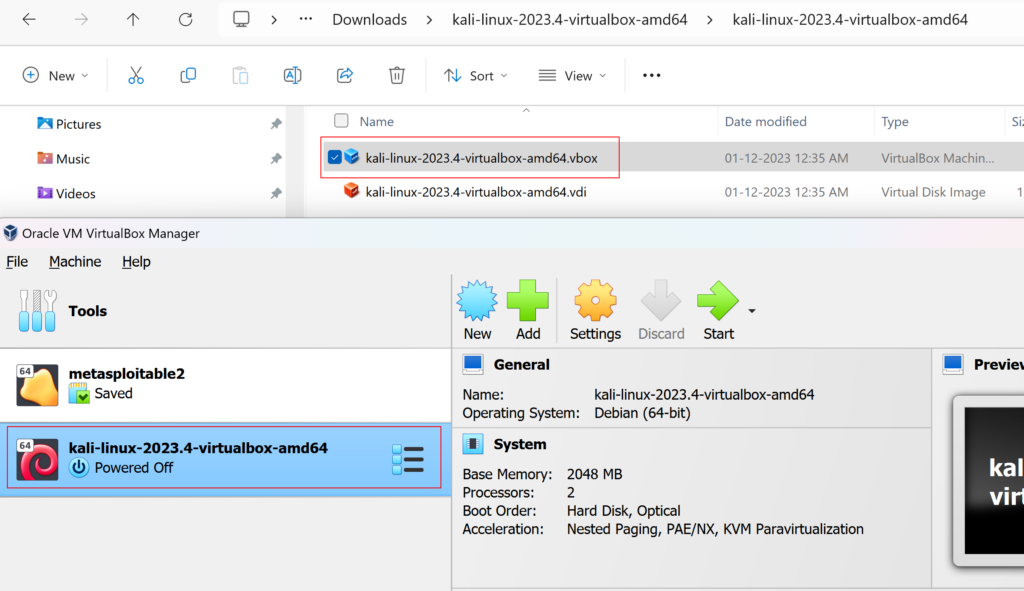This screenshot has height=591, width=1024.
Task: Click the Share icon
Action: (x=345, y=76)
